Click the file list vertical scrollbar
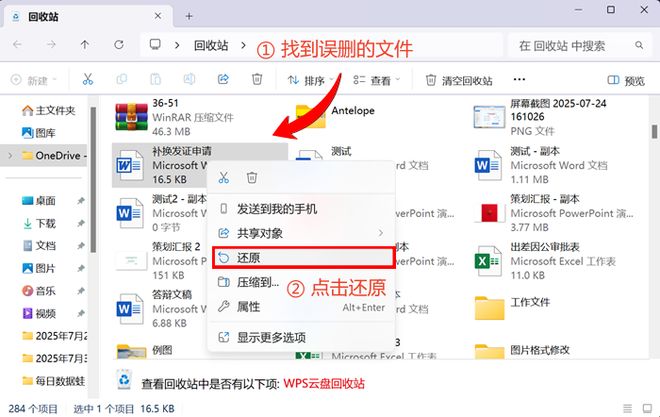The image size is (660, 417). point(654,131)
